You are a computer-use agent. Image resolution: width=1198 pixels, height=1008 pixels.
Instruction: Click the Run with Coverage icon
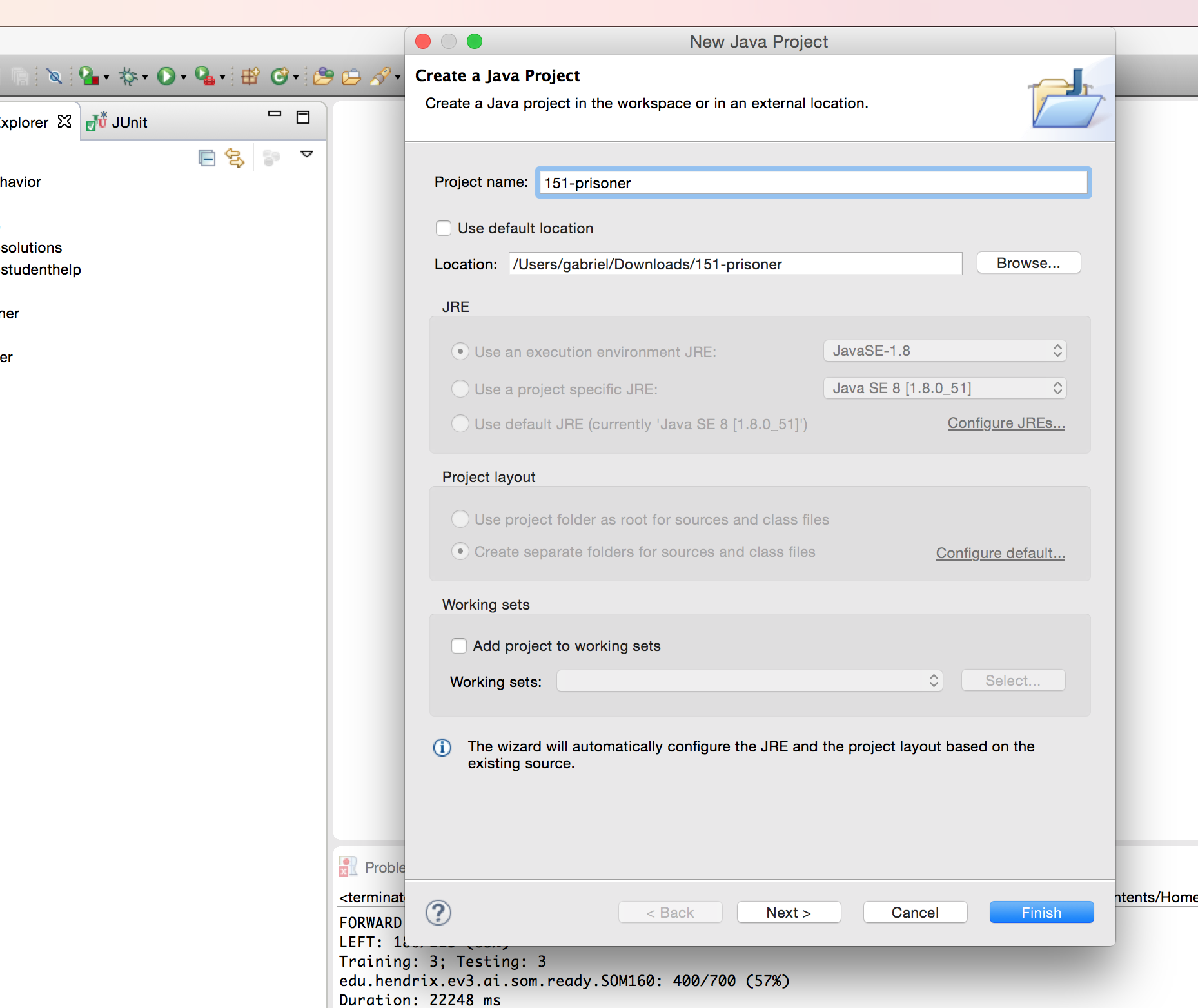tap(88, 77)
